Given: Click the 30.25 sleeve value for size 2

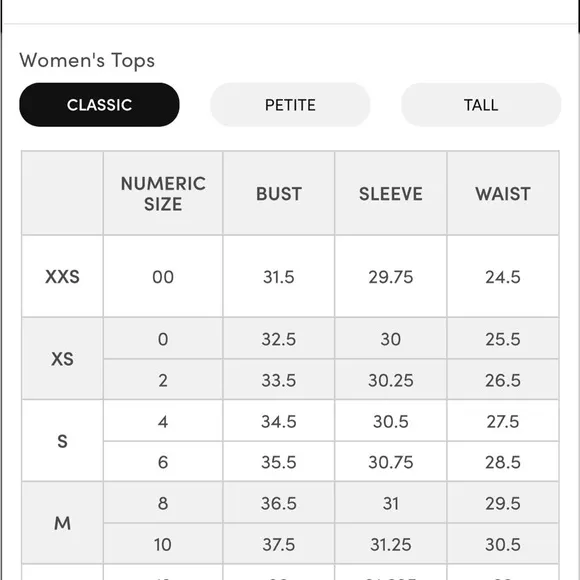Looking at the screenshot, I should [x=391, y=380].
